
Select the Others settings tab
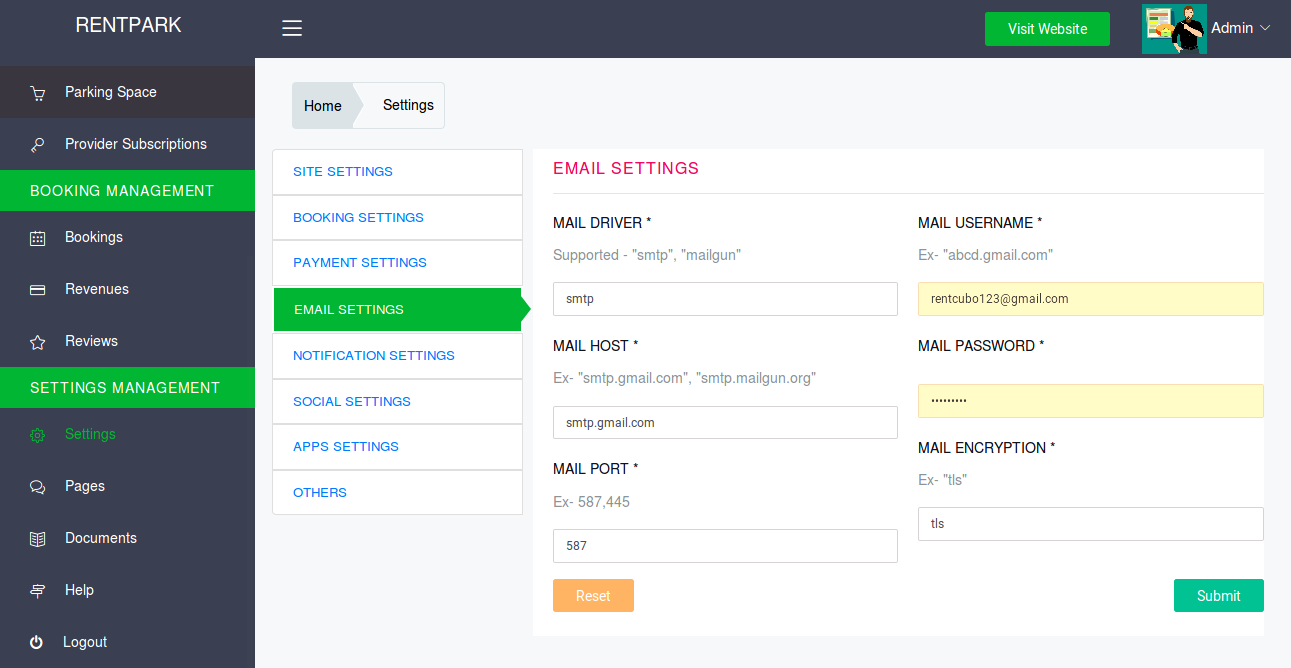pos(397,492)
